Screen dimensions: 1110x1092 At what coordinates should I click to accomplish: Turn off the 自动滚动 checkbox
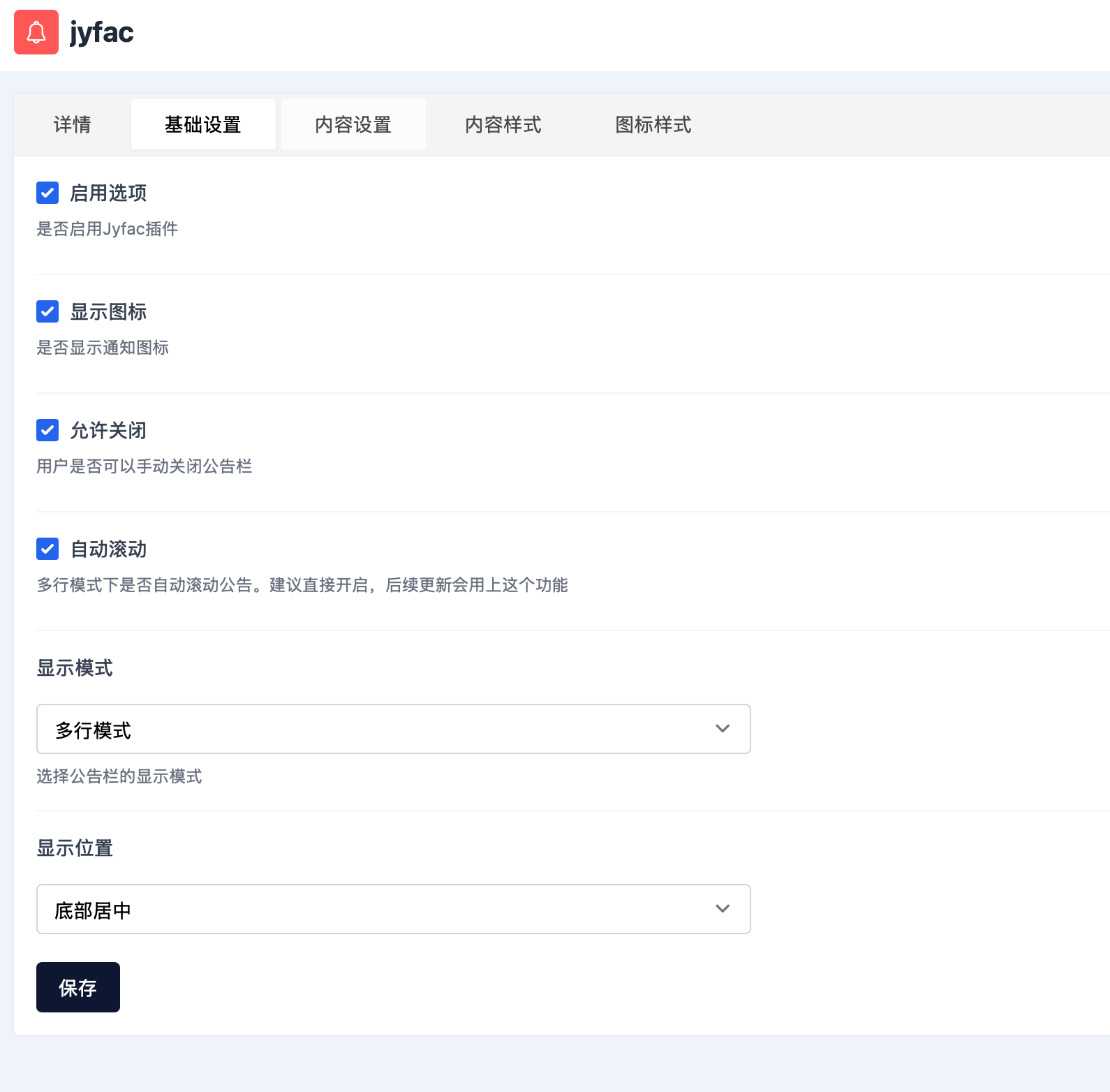[47, 549]
